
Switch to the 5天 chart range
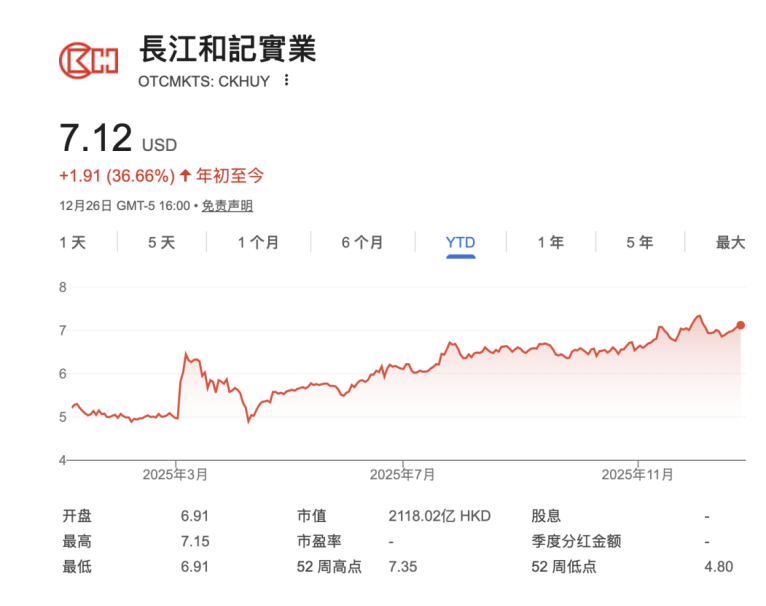pyautogui.click(x=161, y=243)
